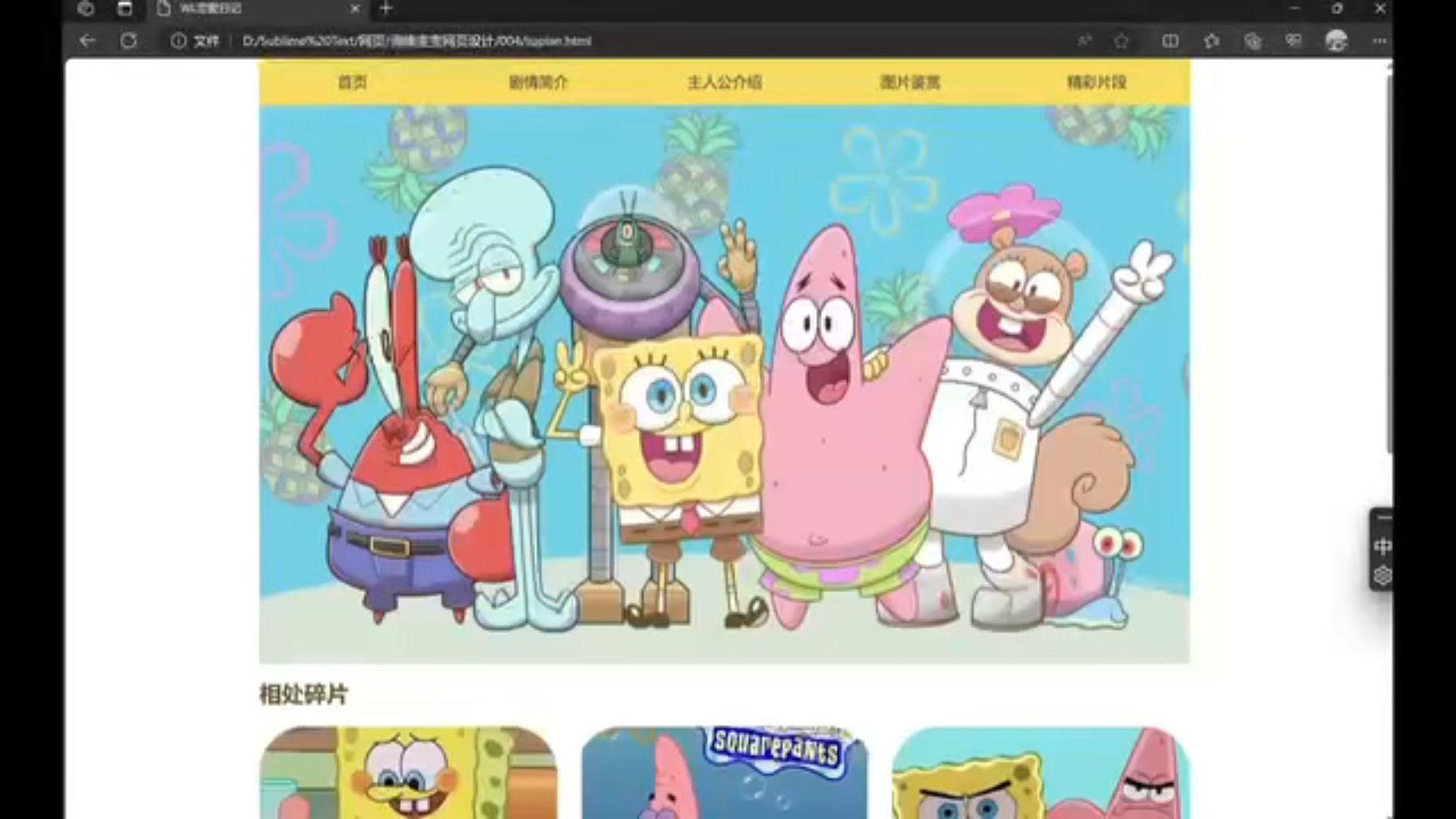Image resolution: width=1456 pixels, height=819 pixels.
Task: Add this page to favorites with the star
Action: [x=1122, y=41]
